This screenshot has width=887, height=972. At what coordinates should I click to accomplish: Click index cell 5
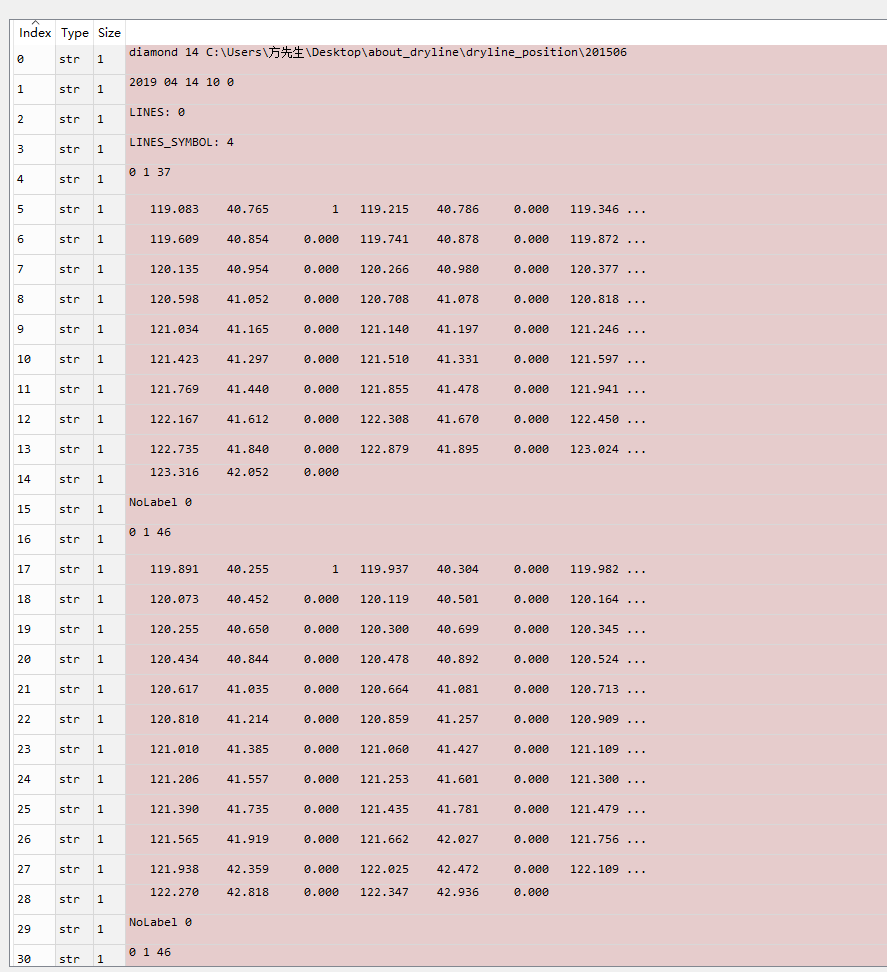[35, 210]
